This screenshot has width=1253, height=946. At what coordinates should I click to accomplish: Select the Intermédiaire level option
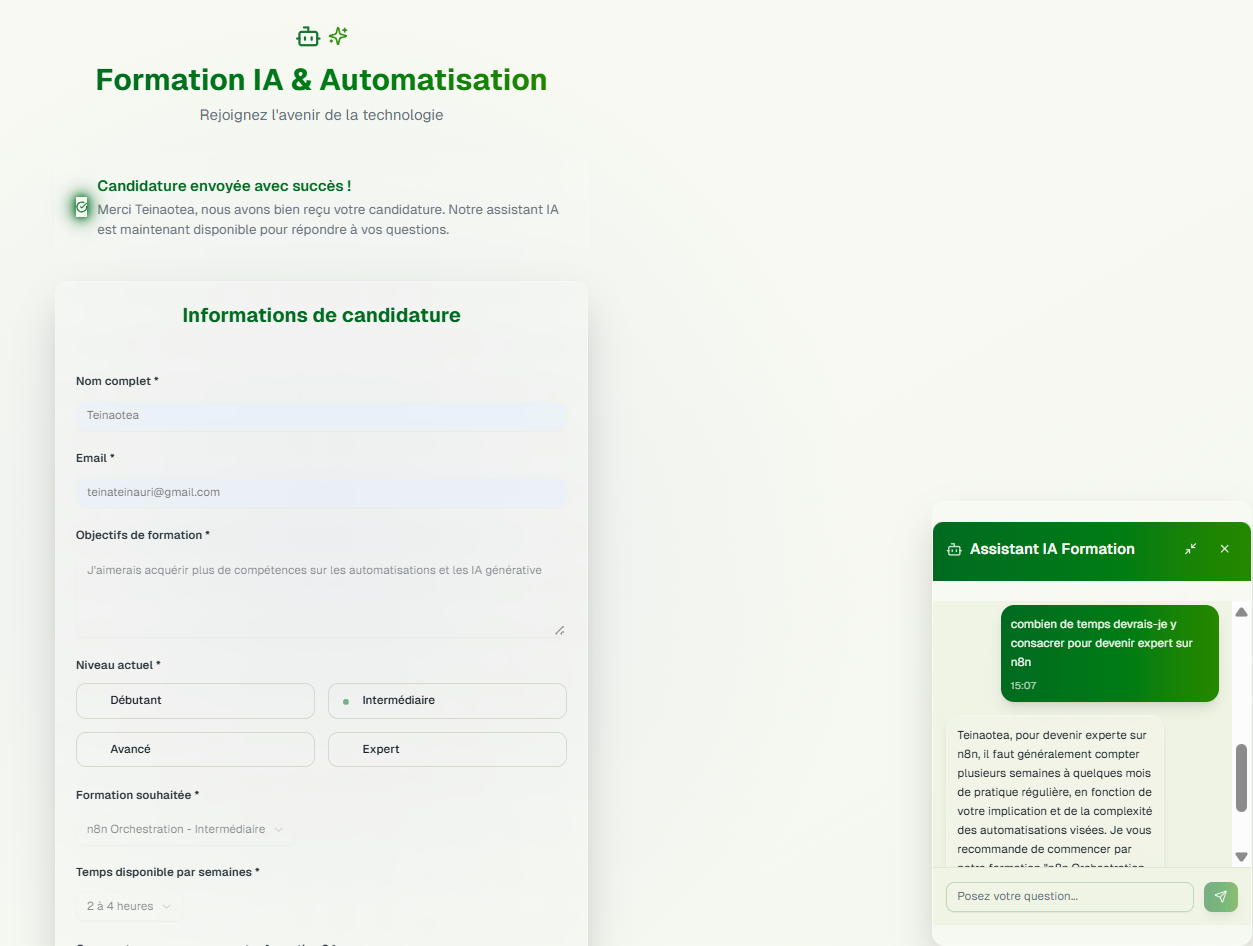tap(447, 701)
